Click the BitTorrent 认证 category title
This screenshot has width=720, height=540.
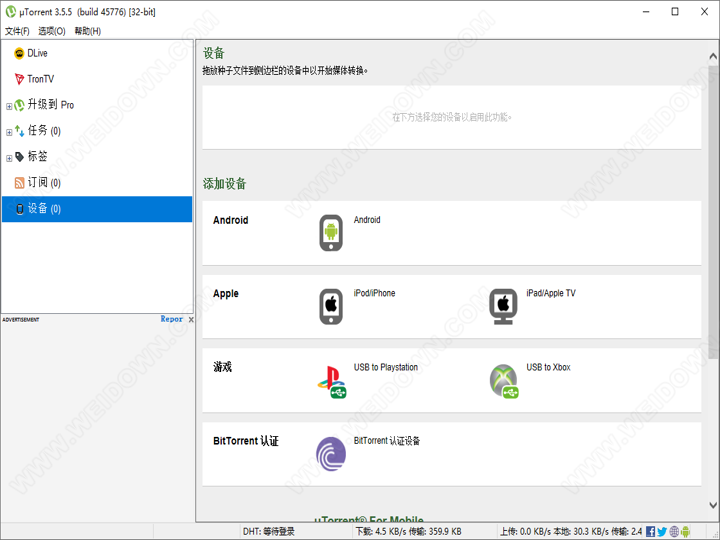coord(246,441)
